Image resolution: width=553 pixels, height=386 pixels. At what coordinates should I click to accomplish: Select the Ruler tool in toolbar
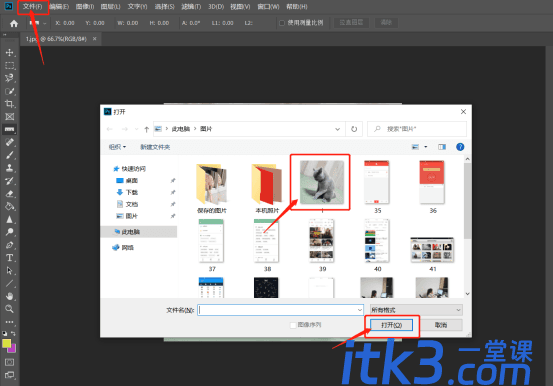pos(10,129)
